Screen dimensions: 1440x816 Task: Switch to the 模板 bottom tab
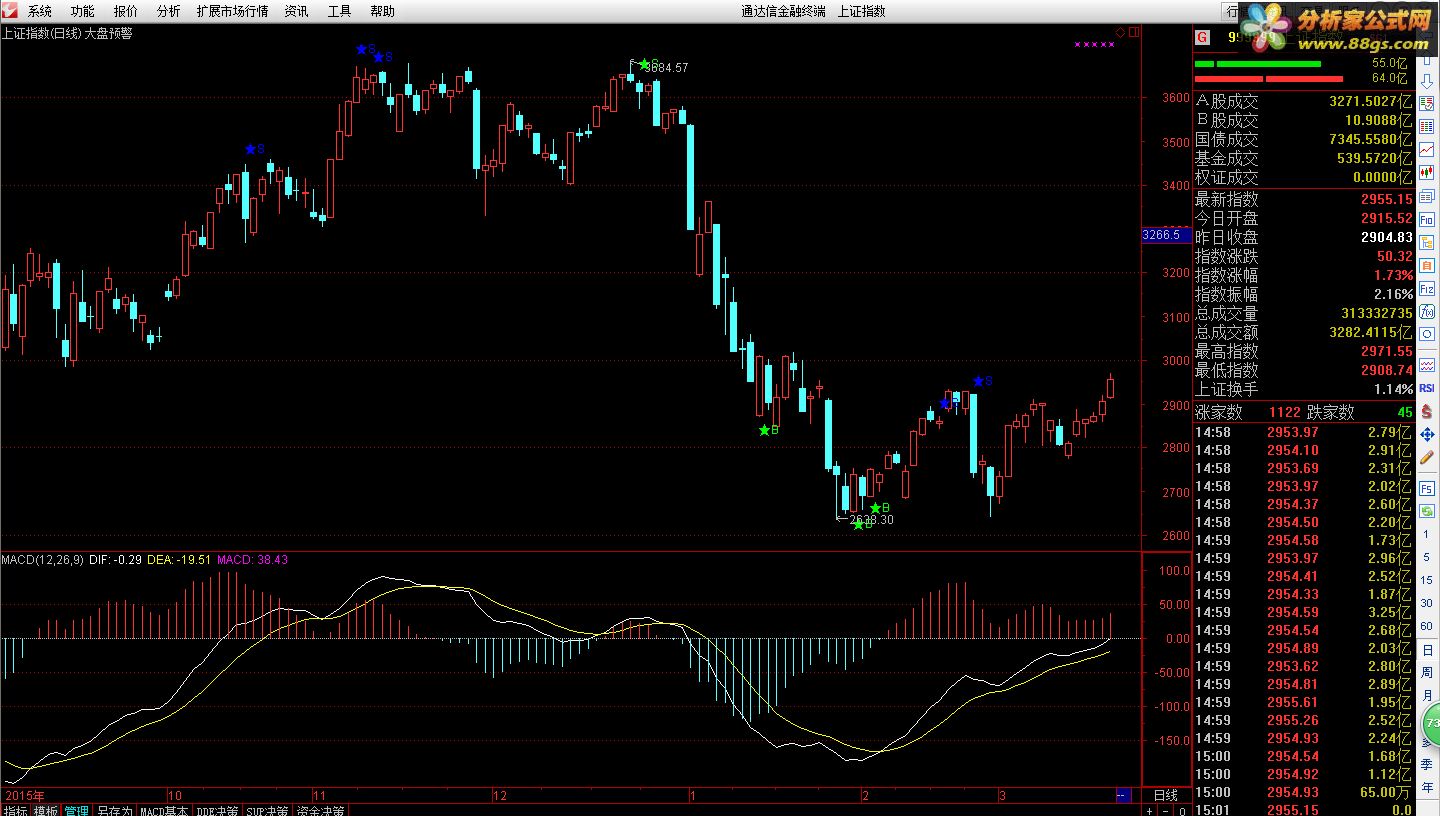[46, 810]
